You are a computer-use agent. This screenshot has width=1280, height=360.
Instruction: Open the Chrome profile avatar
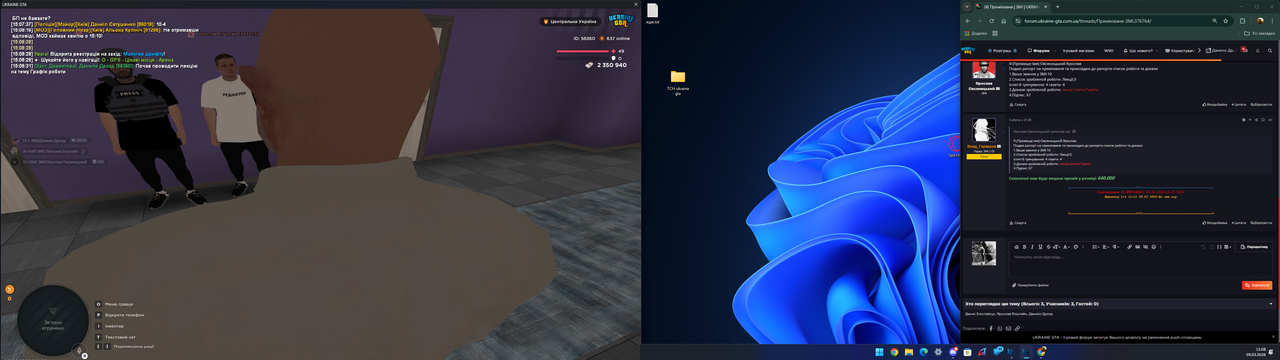1260,21
